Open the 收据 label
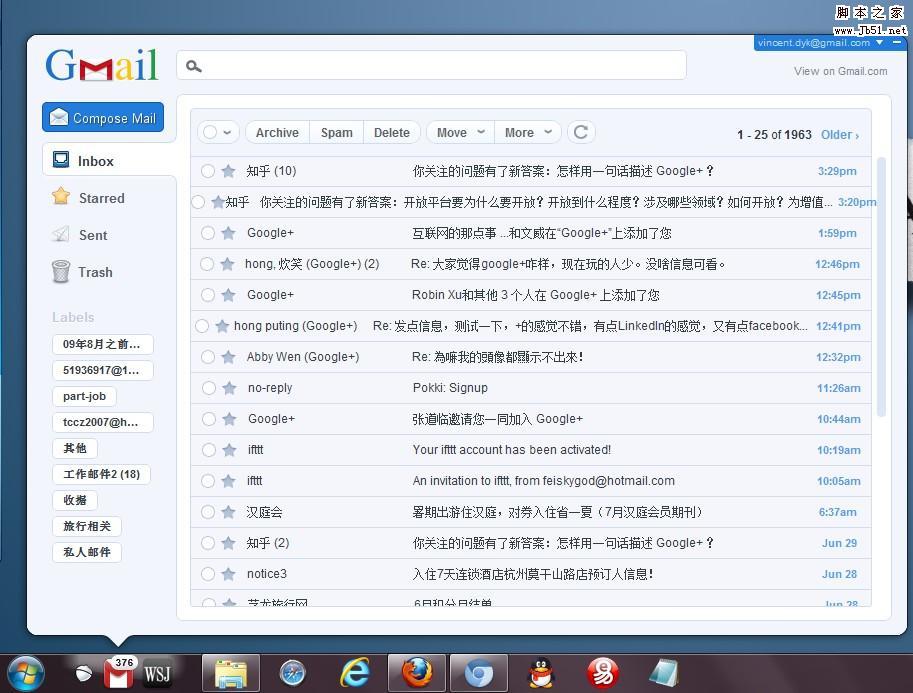The height and width of the screenshot is (693, 913). tap(75, 500)
